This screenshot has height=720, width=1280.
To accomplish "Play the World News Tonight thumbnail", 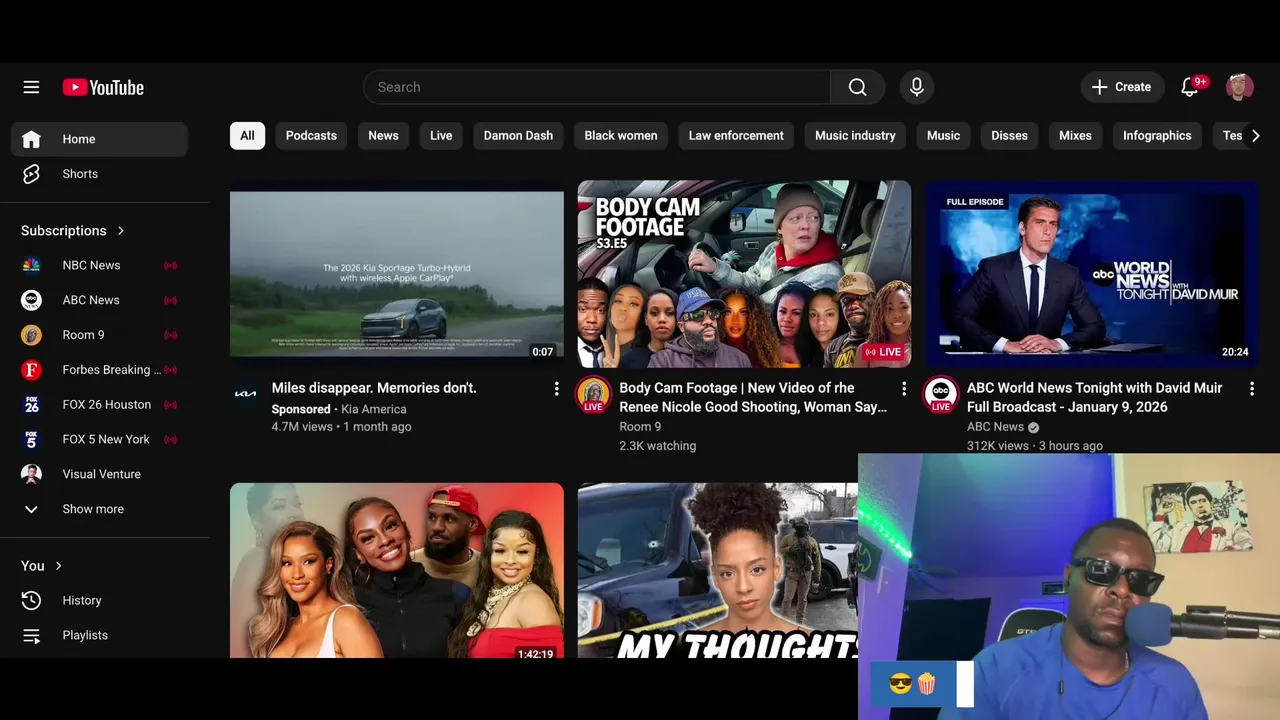I will click(1091, 274).
